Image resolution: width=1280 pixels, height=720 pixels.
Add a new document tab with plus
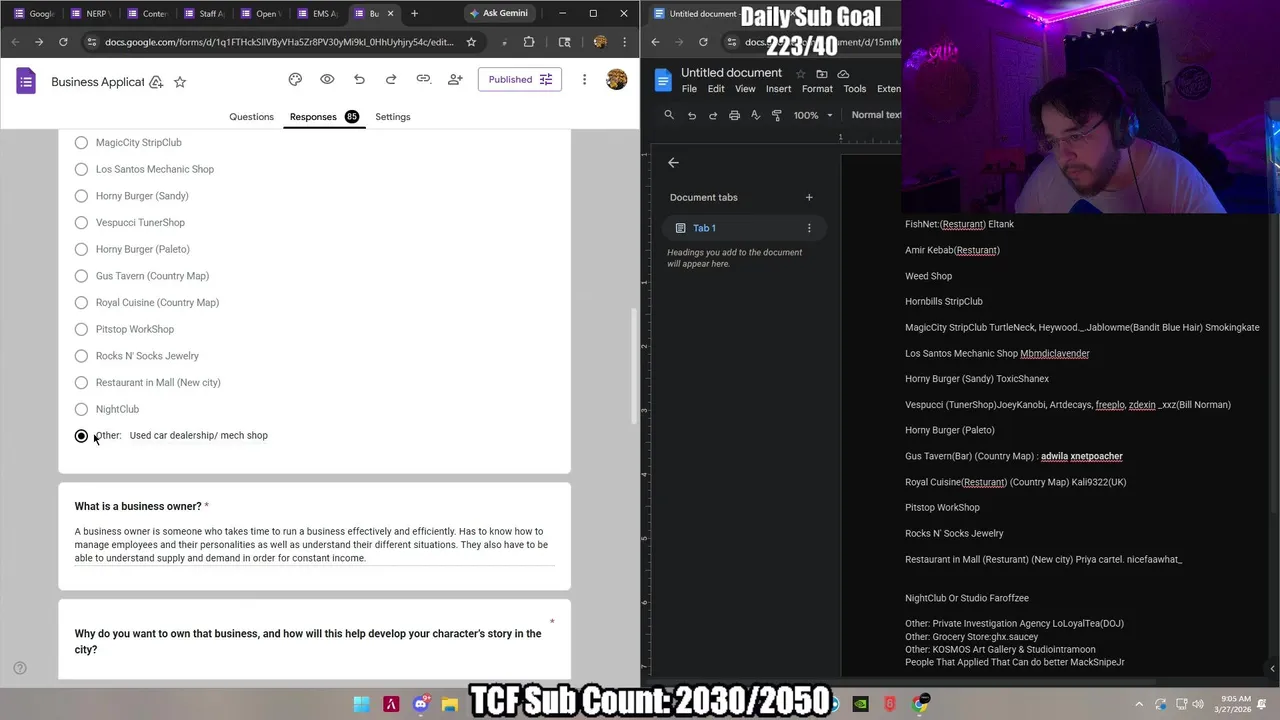pos(809,197)
